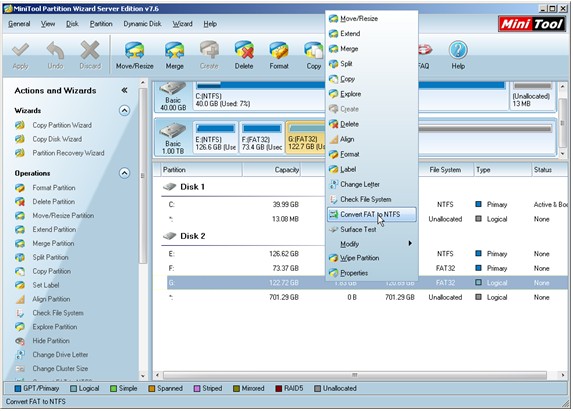Click Split Partition icon in sidebar

coord(20,257)
